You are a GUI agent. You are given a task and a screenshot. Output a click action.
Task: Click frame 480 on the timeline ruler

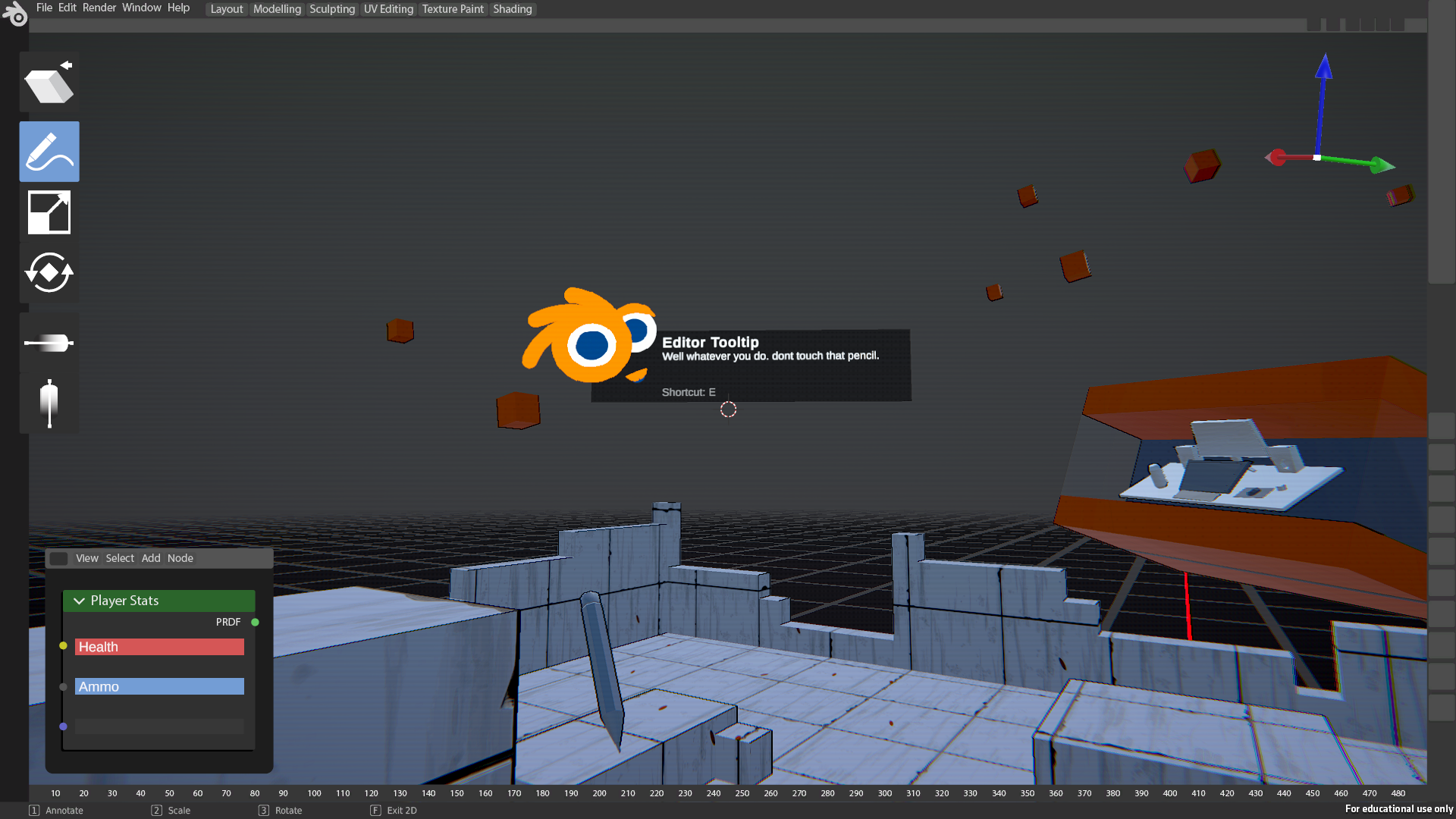(x=1398, y=793)
